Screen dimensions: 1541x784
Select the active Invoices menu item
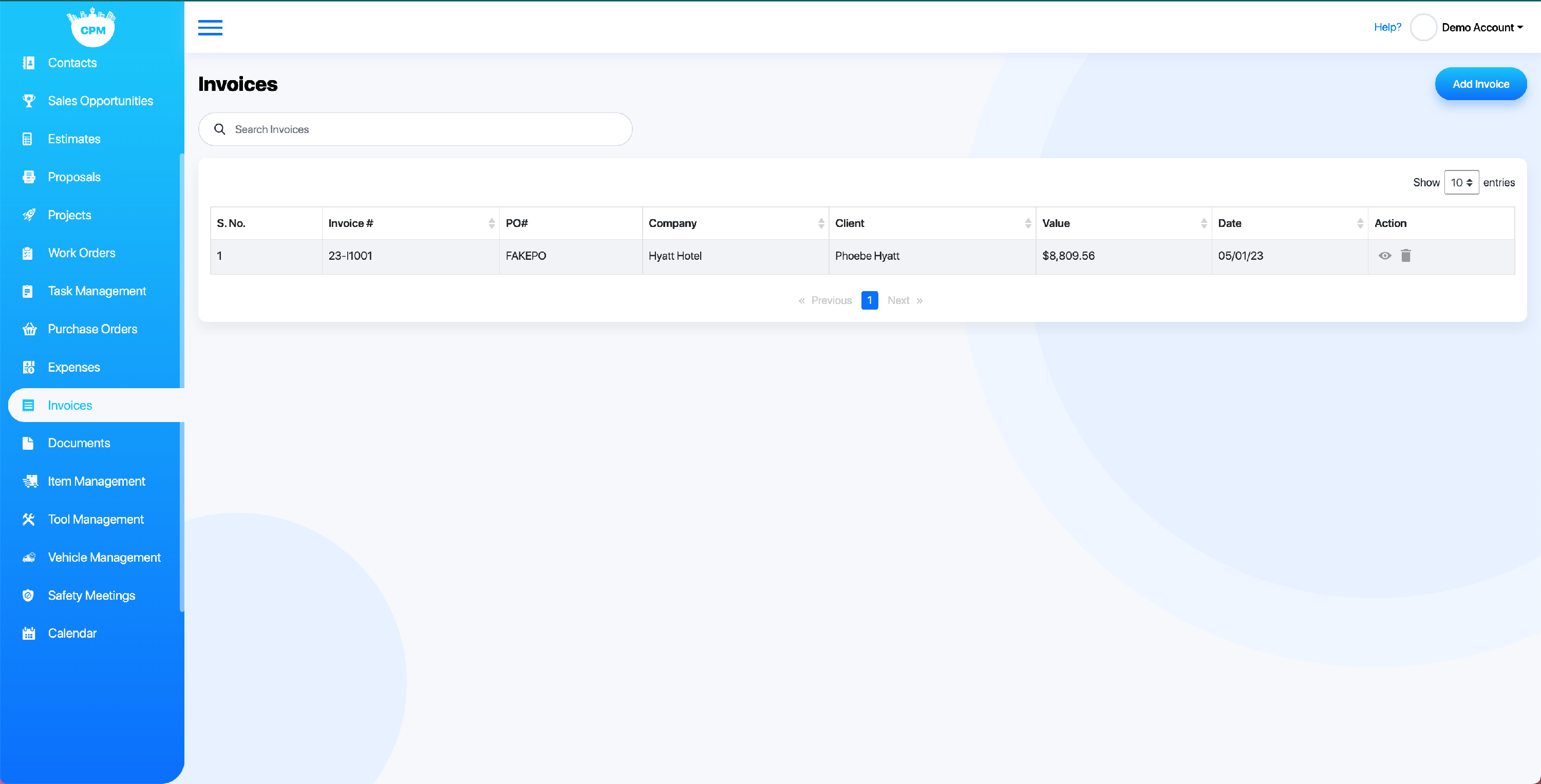pos(97,406)
